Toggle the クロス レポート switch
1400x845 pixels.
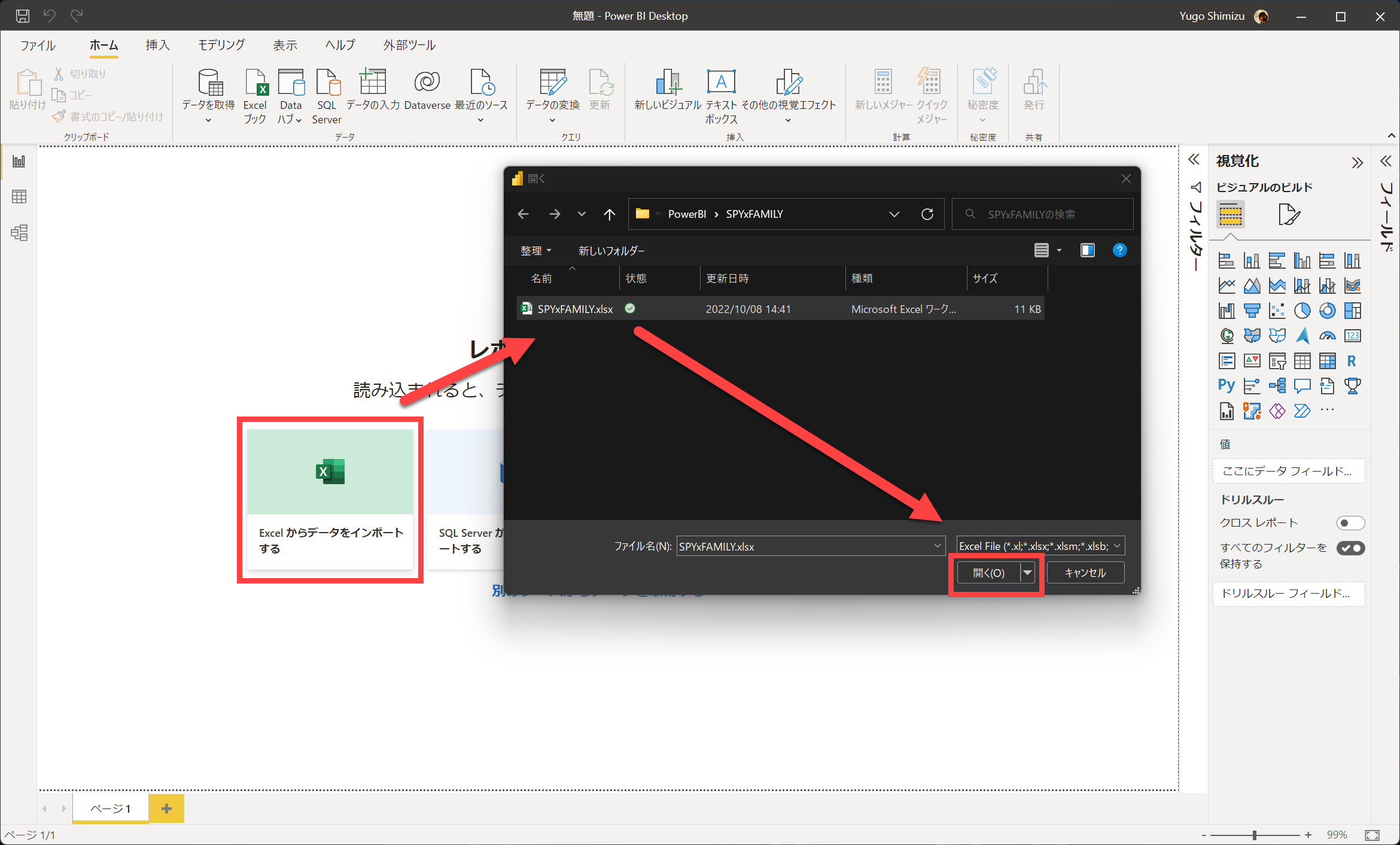click(x=1350, y=523)
